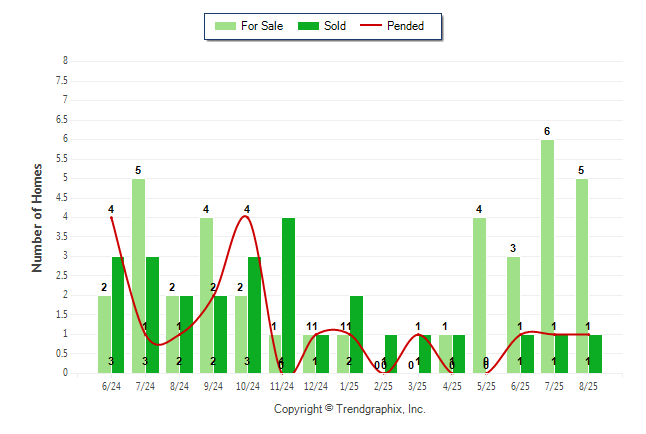Click the 8/24 x-axis label

pyautogui.click(x=179, y=386)
